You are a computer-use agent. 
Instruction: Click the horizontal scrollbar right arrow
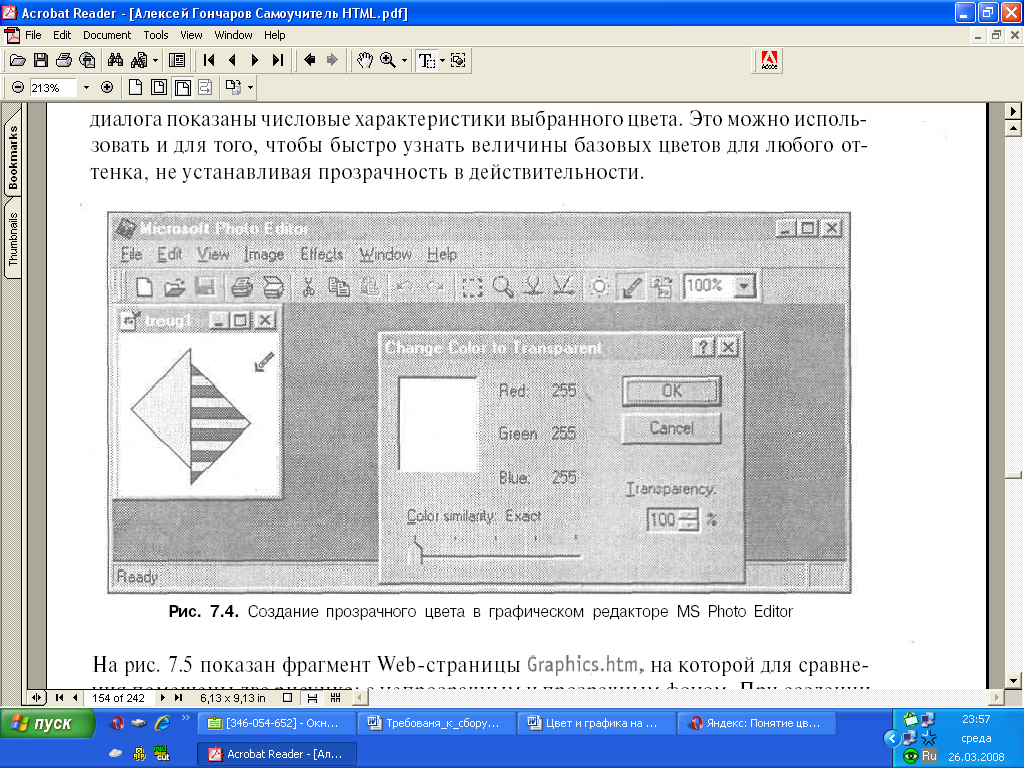[x=995, y=698]
